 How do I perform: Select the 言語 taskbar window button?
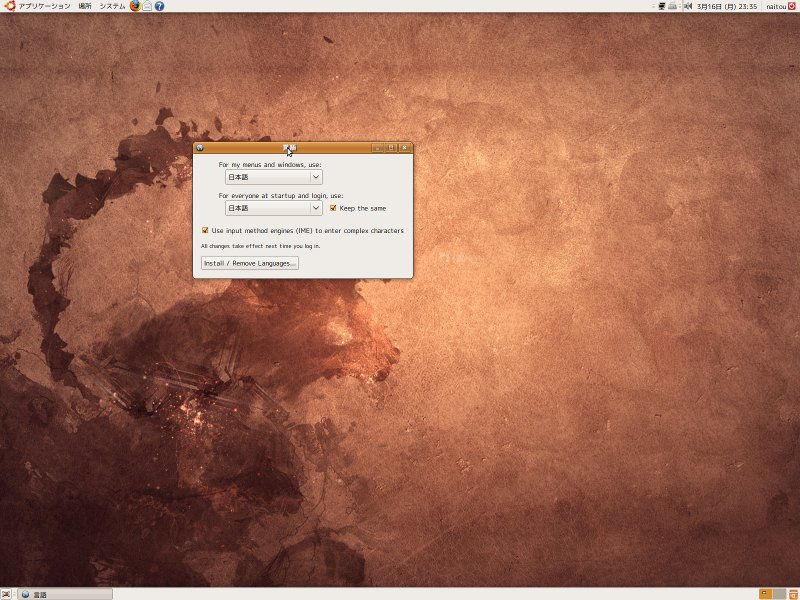click(x=64, y=594)
